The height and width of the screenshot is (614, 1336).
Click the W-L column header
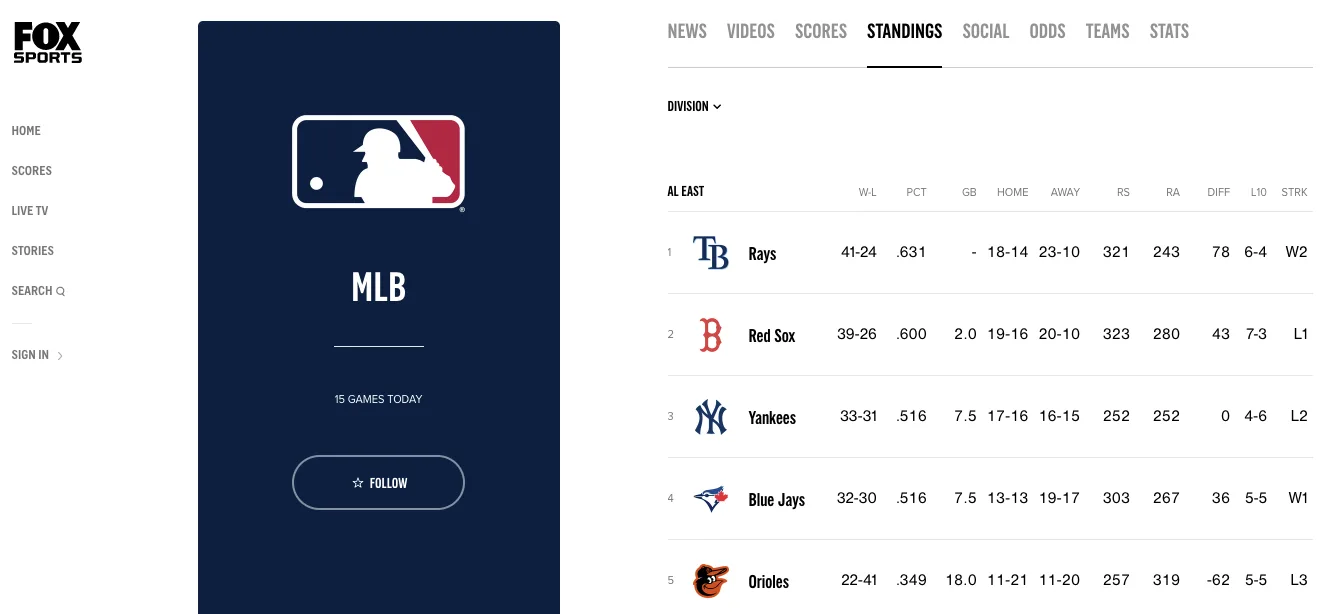[x=867, y=192]
